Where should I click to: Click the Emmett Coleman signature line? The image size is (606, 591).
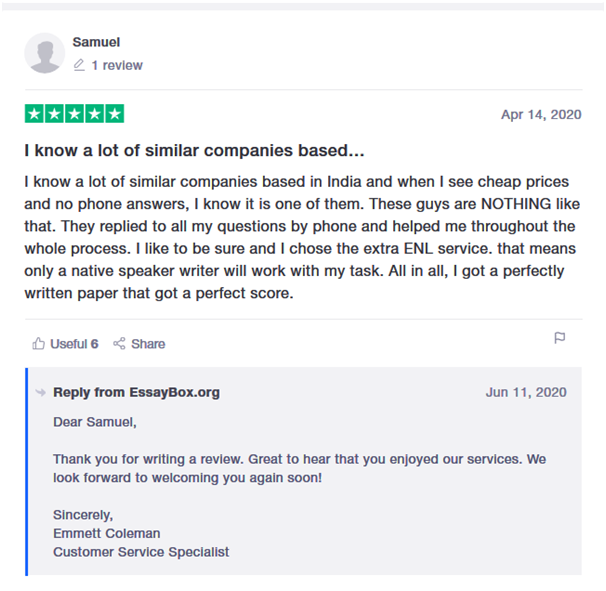click(107, 533)
